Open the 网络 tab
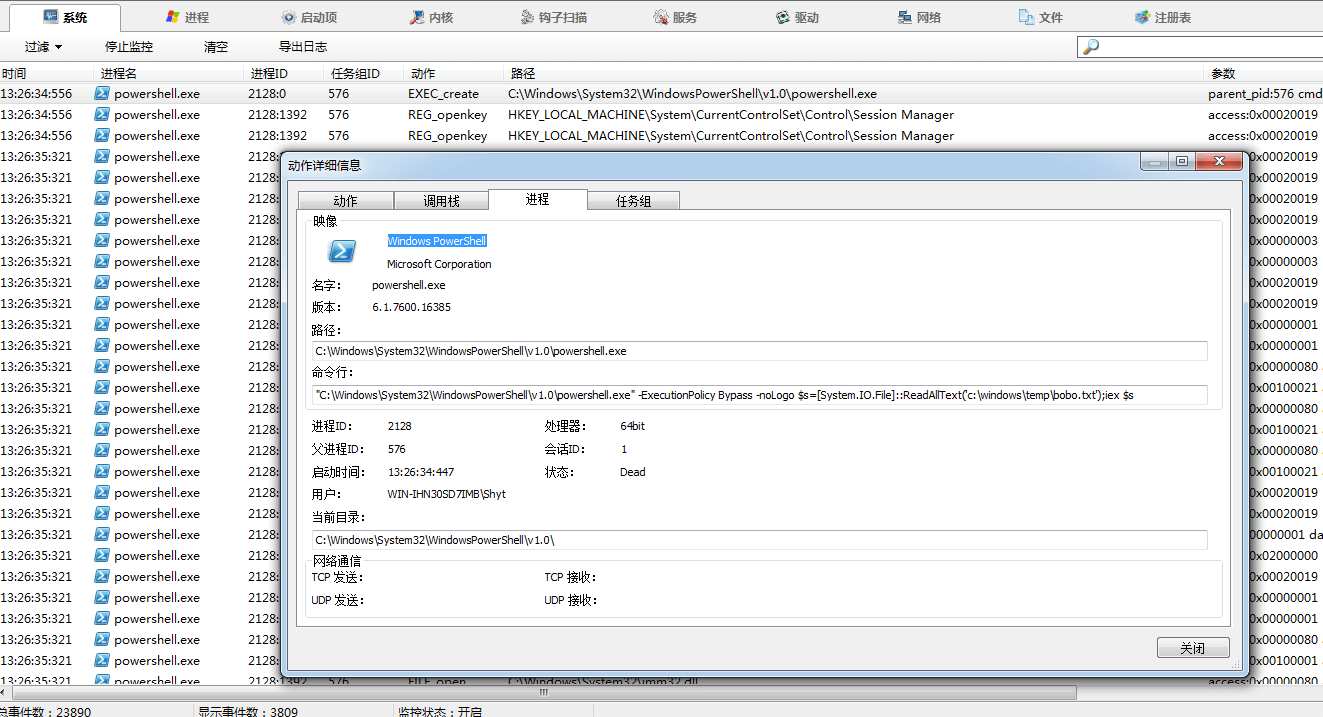Viewport: 1323px width, 717px height. click(919, 17)
